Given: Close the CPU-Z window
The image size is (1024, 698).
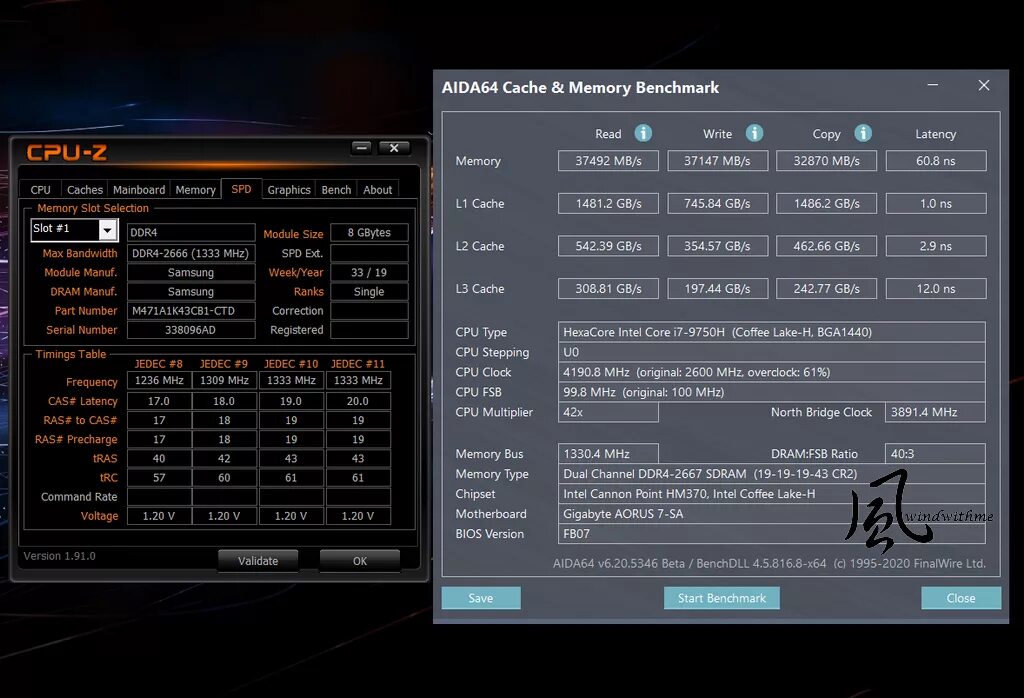Looking at the screenshot, I should click(394, 148).
